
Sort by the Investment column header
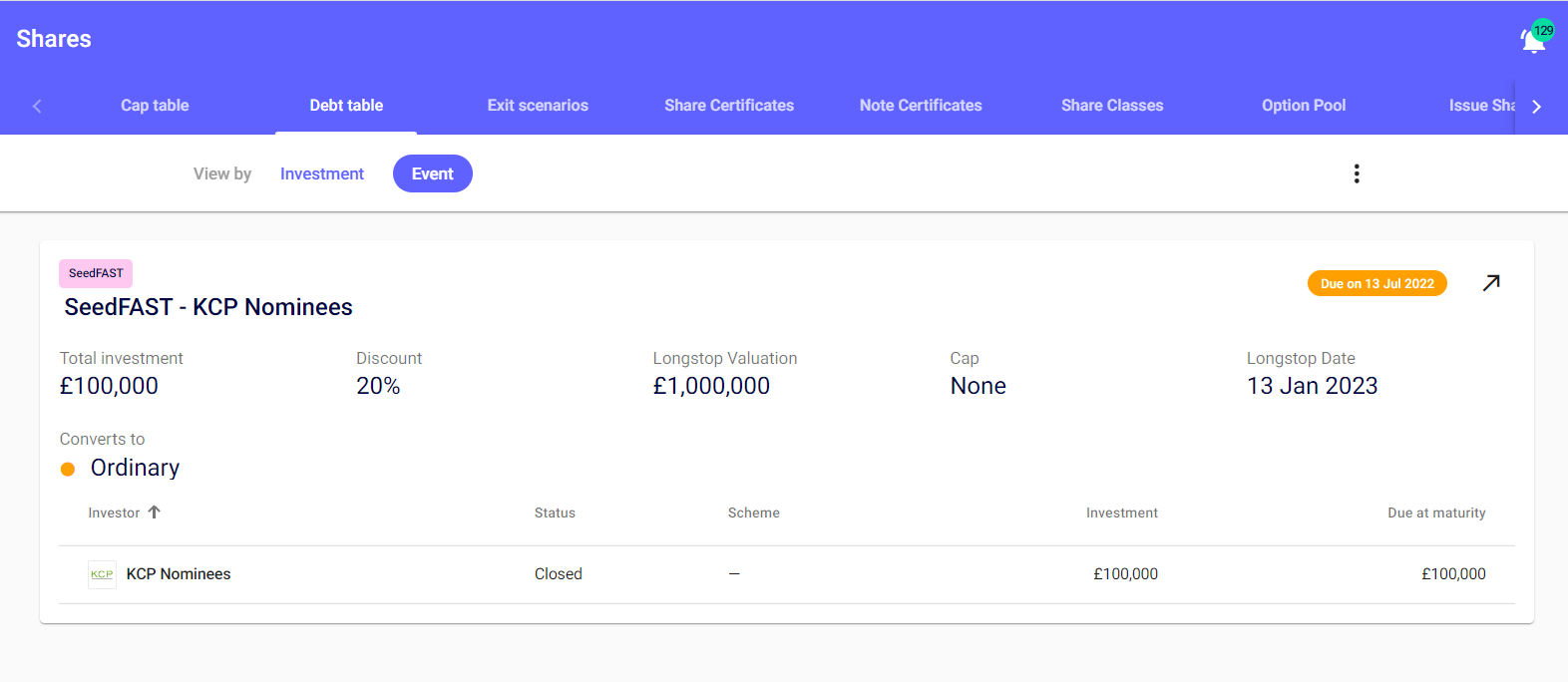[x=1121, y=512]
